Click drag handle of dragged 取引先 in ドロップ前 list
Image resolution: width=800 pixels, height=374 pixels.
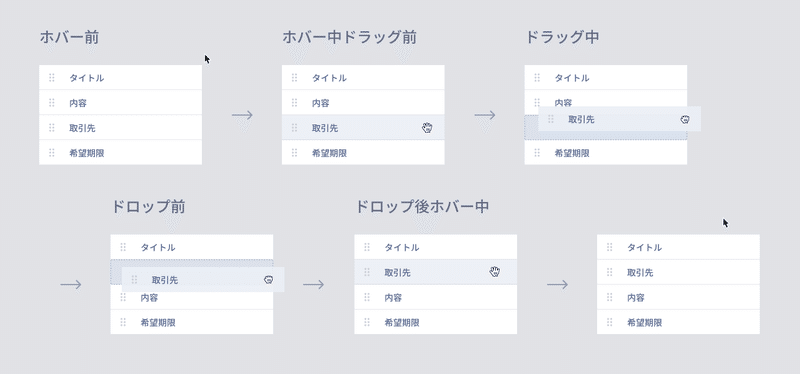135,280
